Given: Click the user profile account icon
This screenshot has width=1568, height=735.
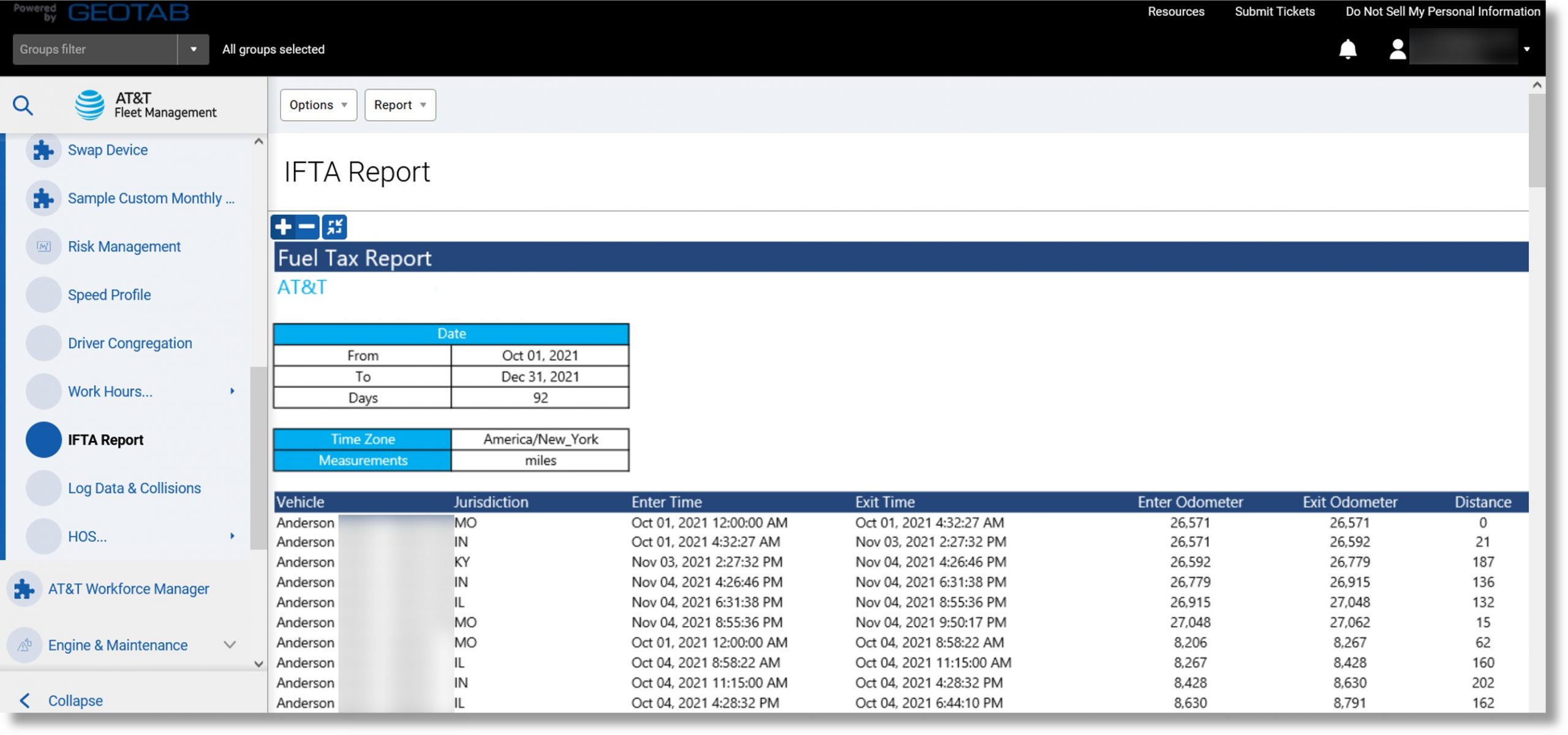Looking at the screenshot, I should pos(1395,48).
